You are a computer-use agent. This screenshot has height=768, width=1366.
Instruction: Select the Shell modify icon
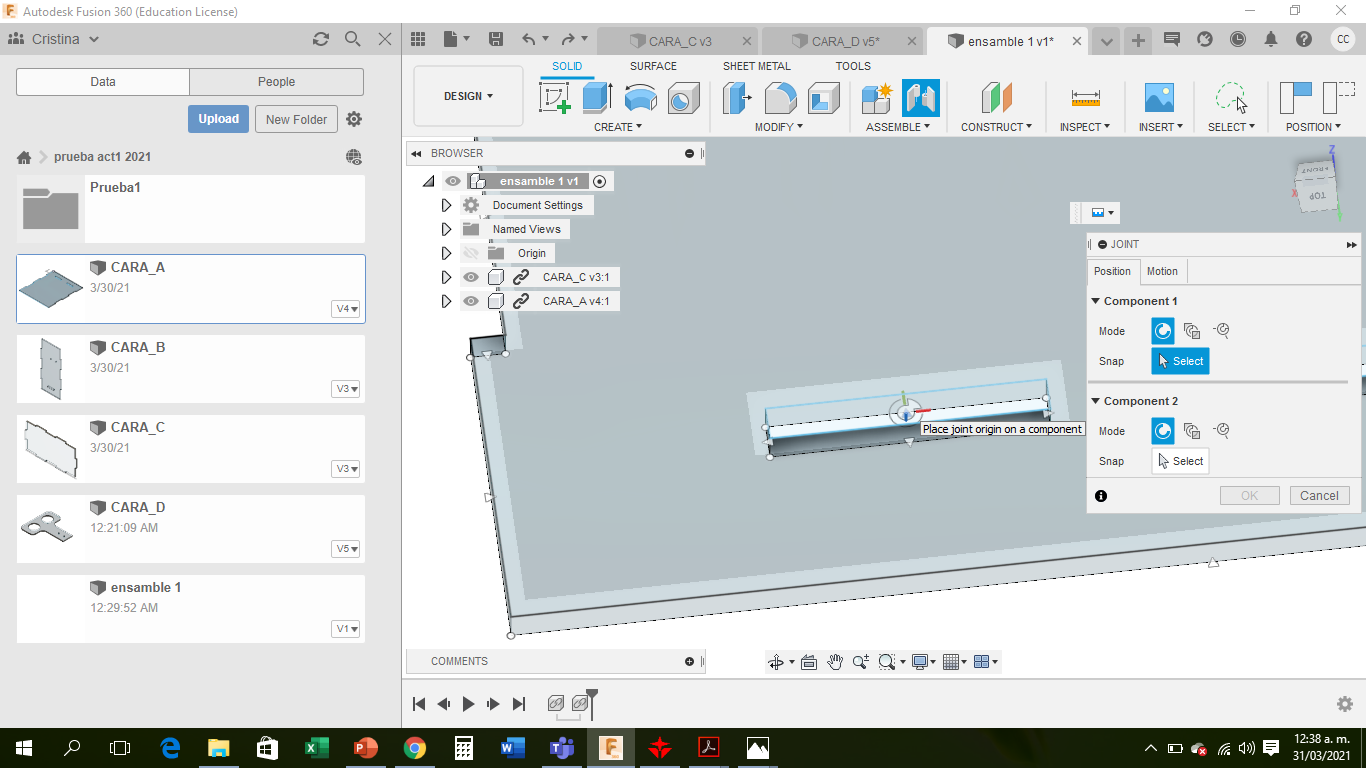824,98
